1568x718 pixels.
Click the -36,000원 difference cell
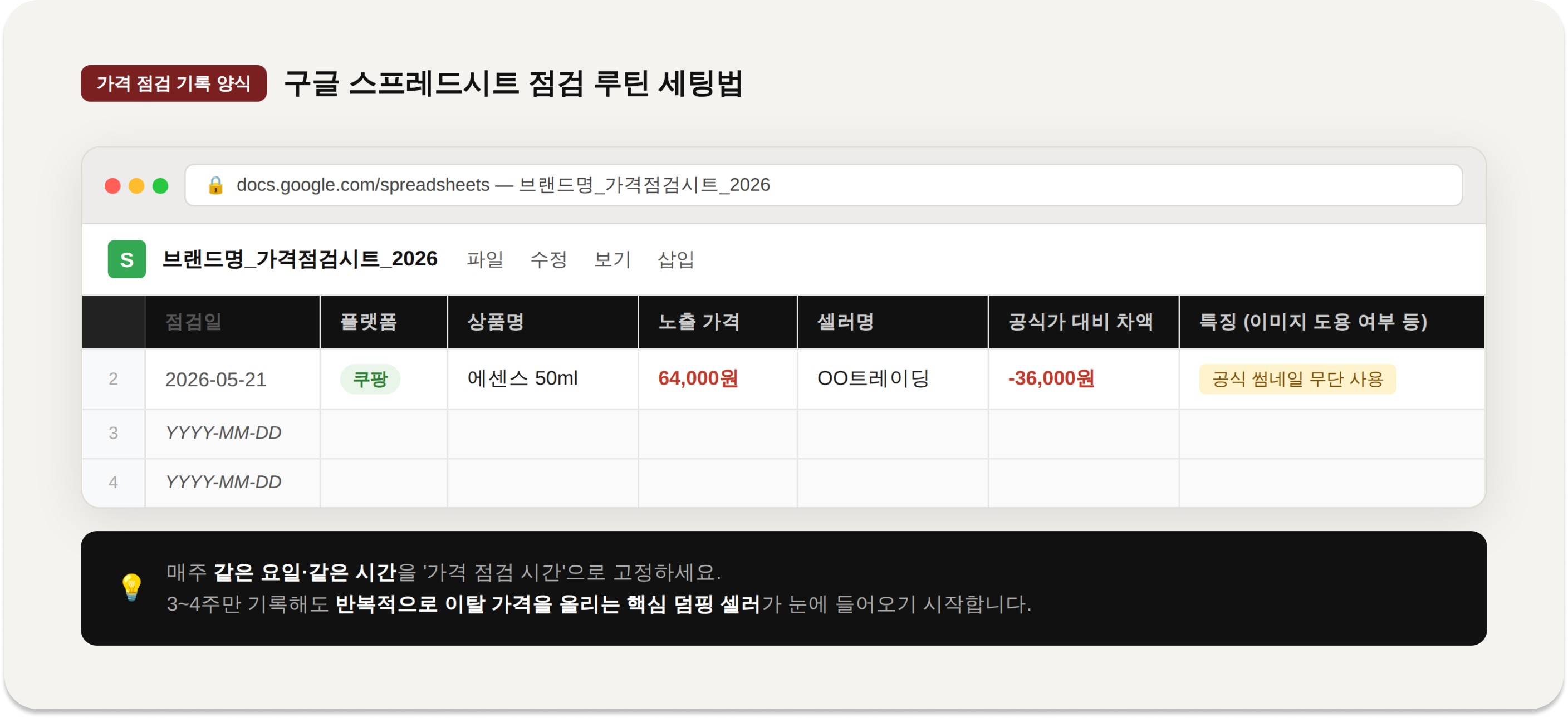(1084, 379)
